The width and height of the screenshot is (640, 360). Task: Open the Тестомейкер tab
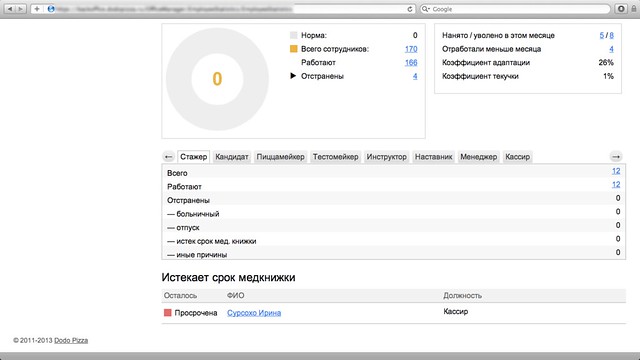(x=336, y=157)
